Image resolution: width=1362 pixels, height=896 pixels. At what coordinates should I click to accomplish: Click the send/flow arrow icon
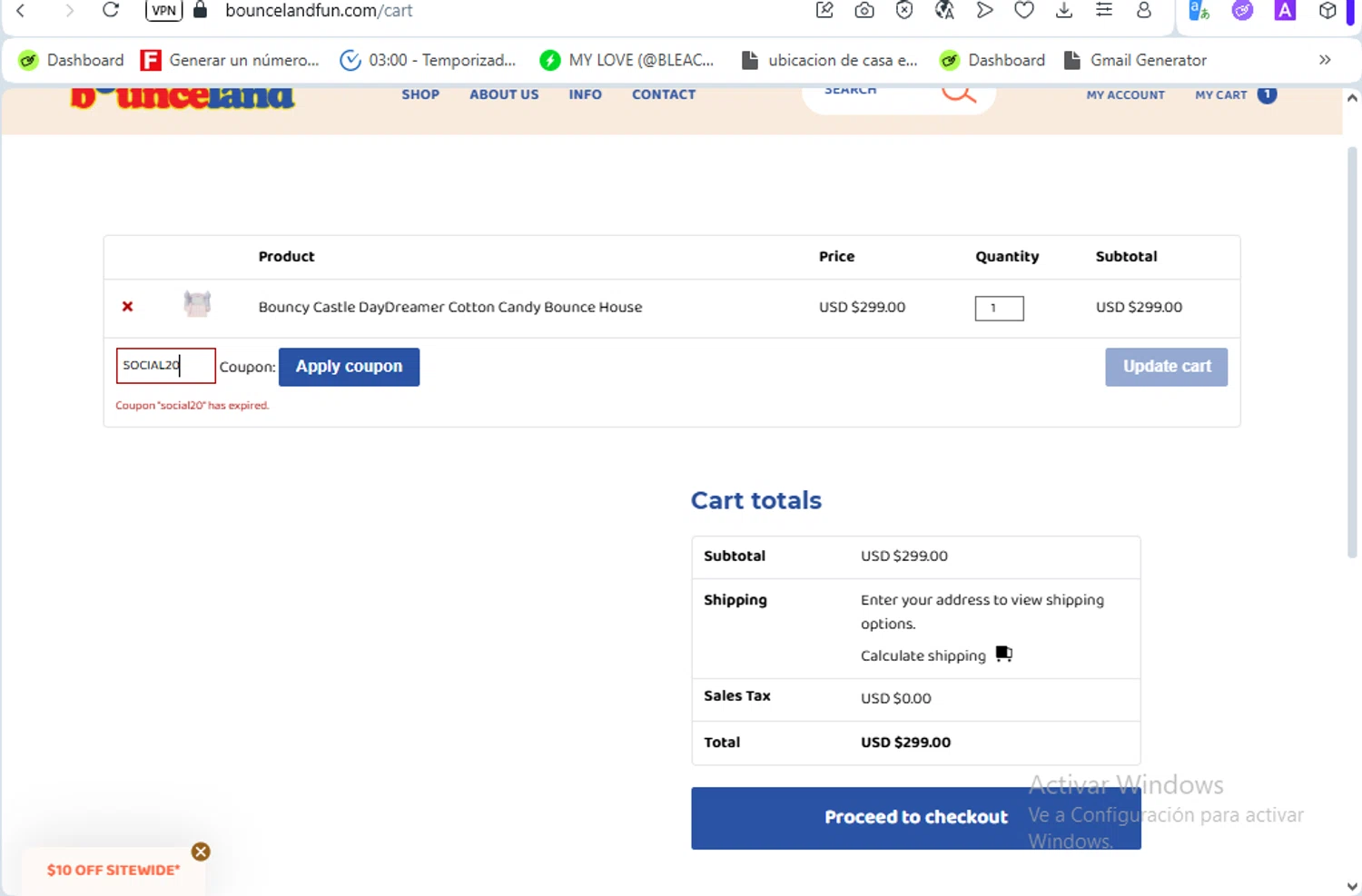click(x=984, y=11)
